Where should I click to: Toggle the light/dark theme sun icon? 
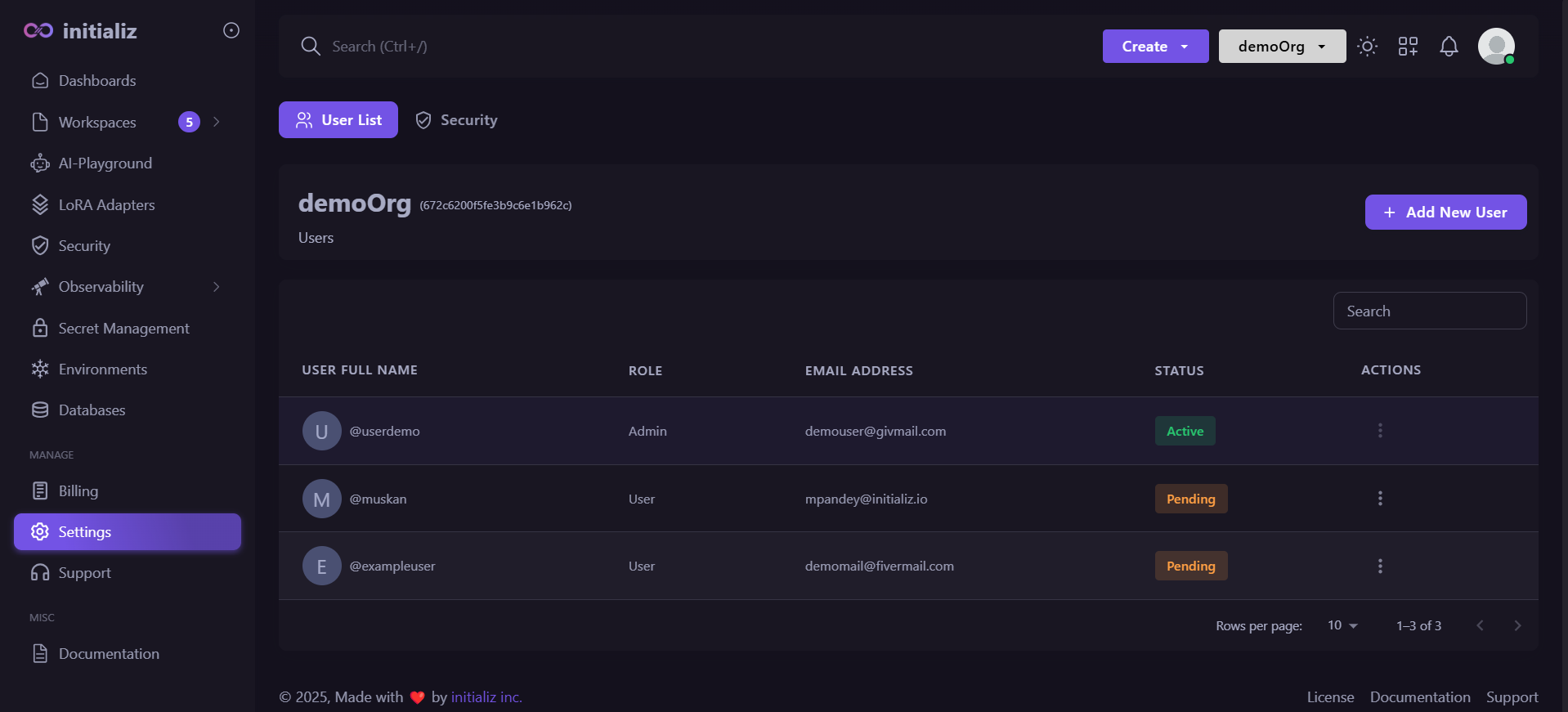1367,47
